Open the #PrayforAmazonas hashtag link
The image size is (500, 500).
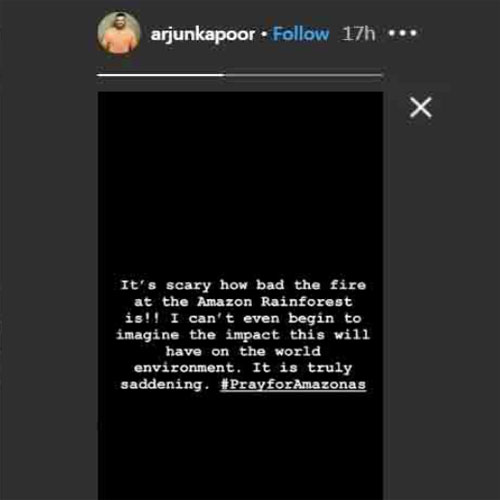click(293, 385)
